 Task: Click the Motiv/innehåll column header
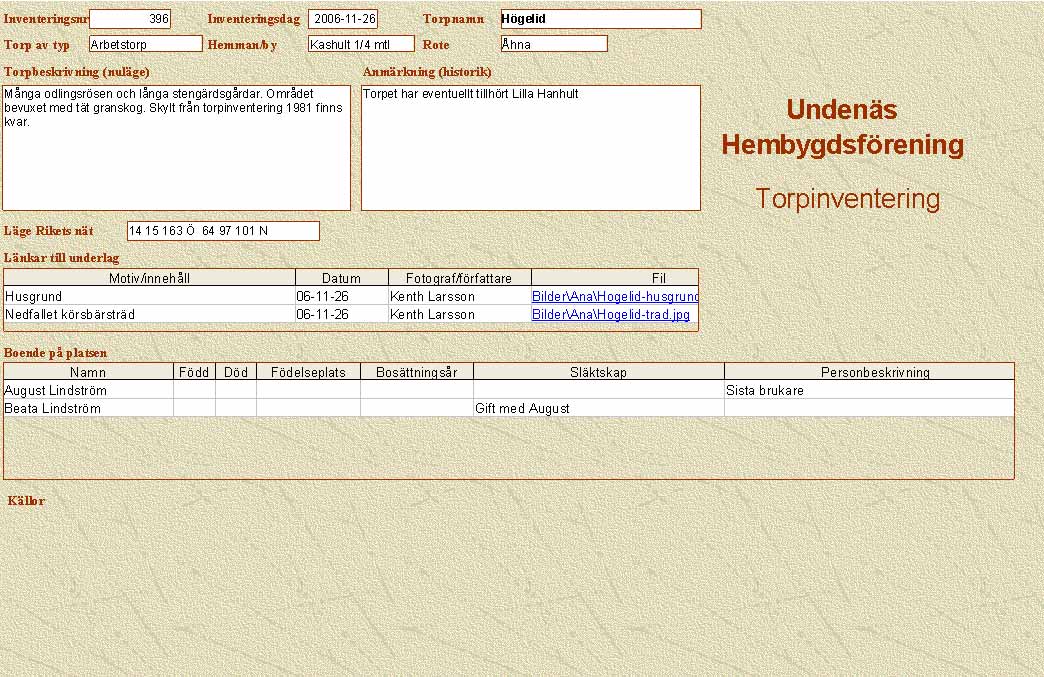149,278
